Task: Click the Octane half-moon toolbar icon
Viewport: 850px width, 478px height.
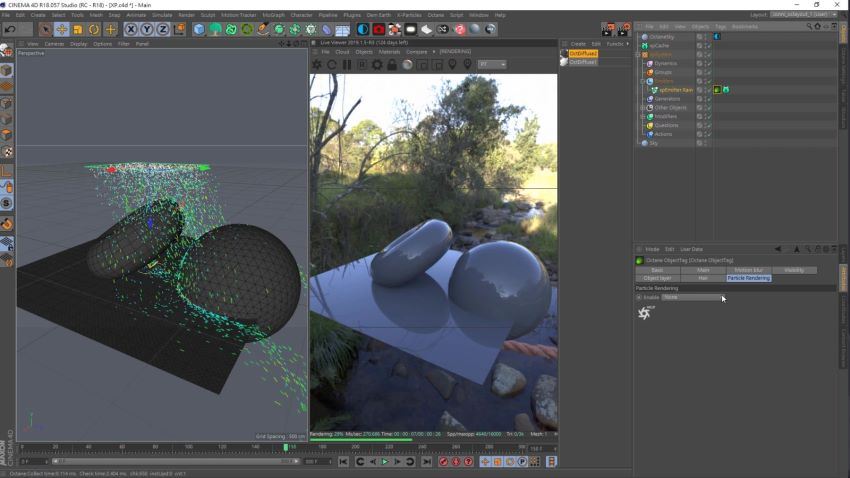Action: (x=363, y=29)
